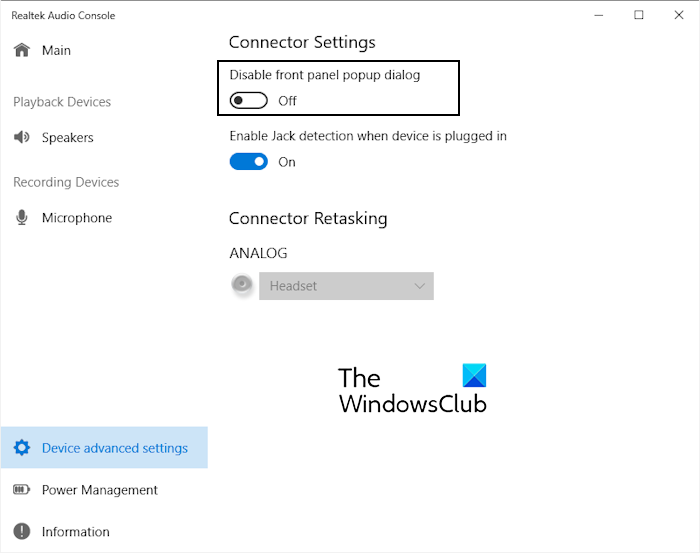
Task: Click the Power Management battery icon
Action: (21, 490)
